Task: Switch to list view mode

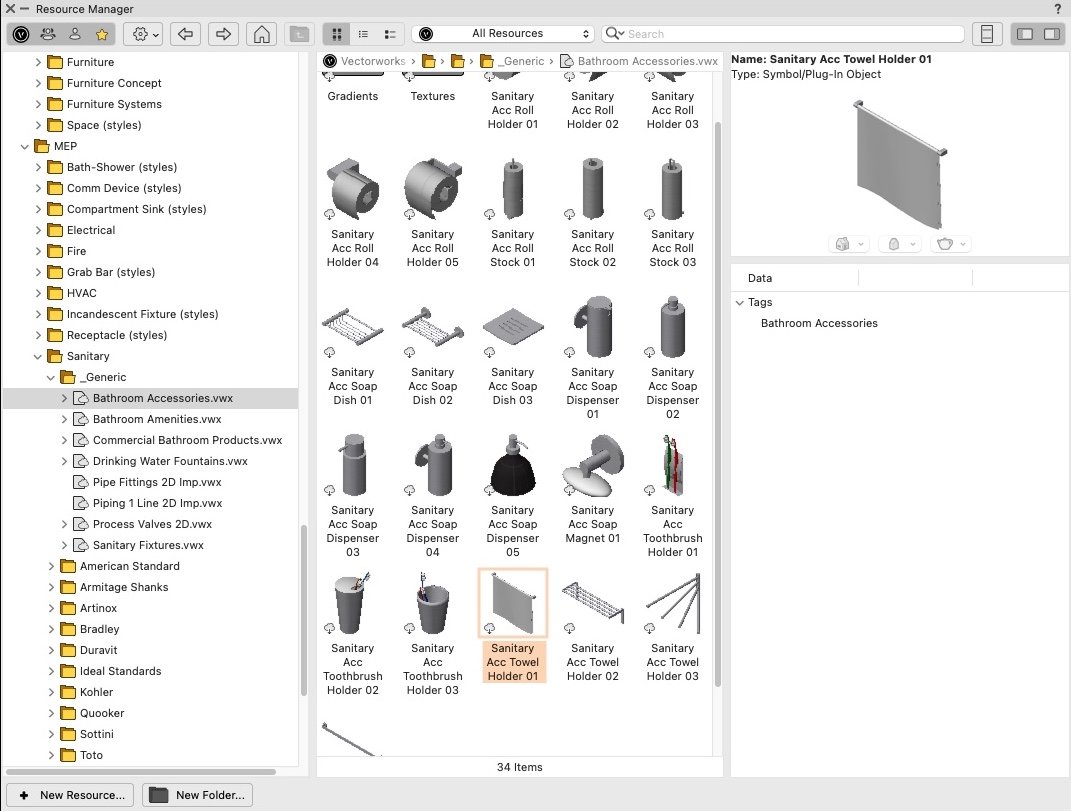Action: tap(363, 34)
